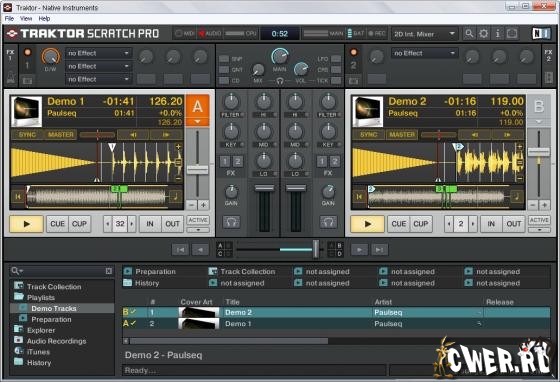Click ACTIVE loop button Deck B
The width and height of the screenshot is (560, 382).
(x=539, y=220)
